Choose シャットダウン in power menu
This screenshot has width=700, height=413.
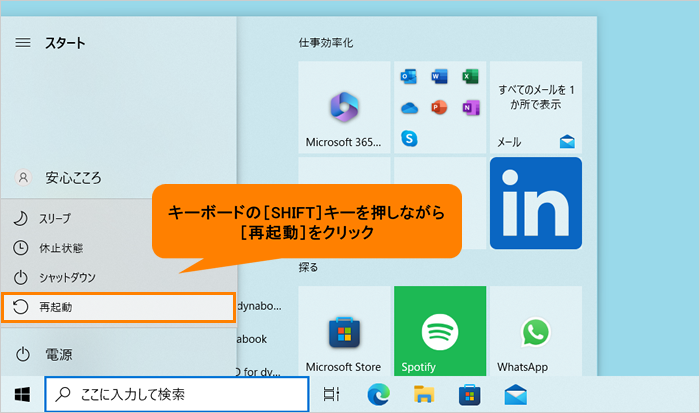118,277
